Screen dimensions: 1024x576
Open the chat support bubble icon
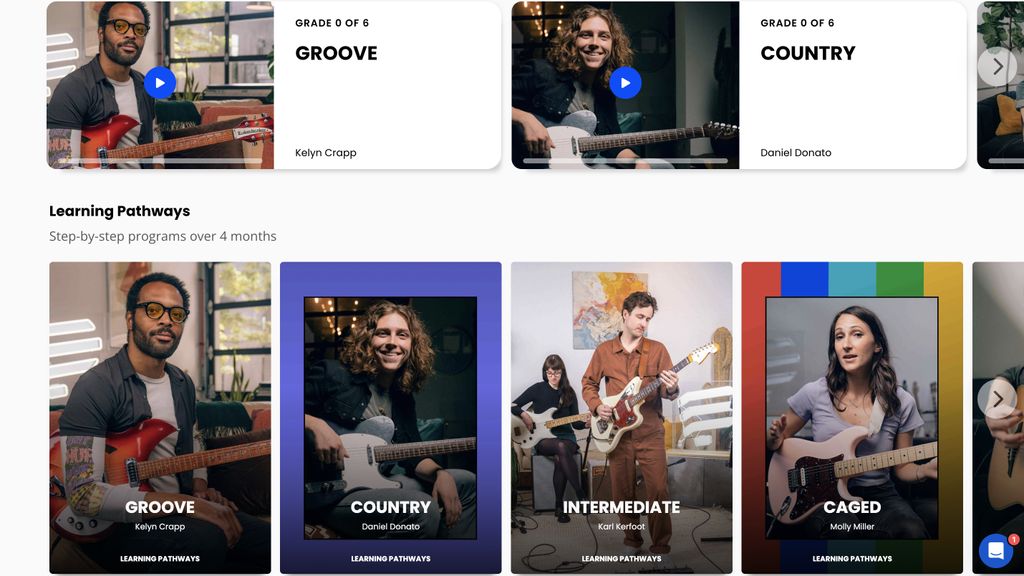coord(996,551)
